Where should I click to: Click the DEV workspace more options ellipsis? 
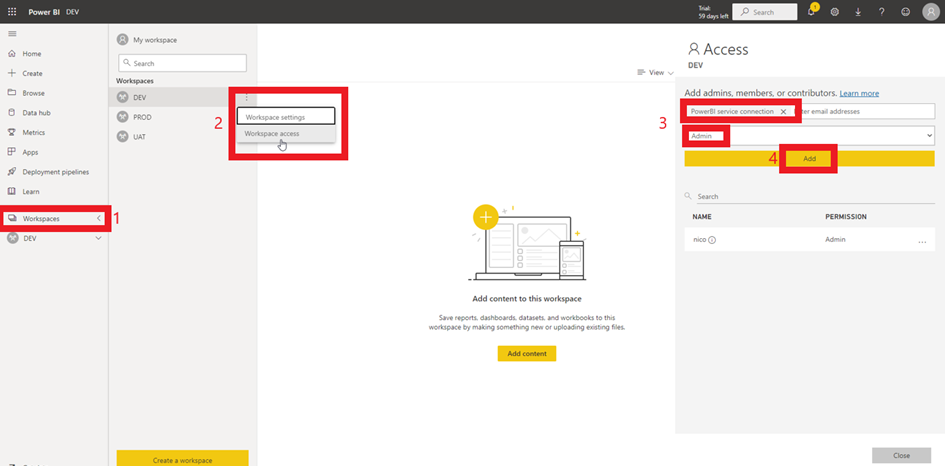(x=246, y=98)
